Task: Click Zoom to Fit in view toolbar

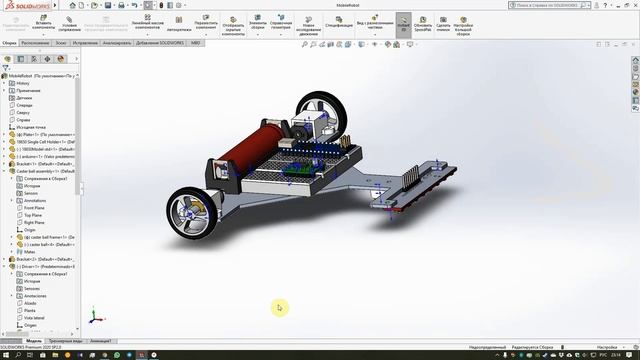Action: [x=304, y=44]
